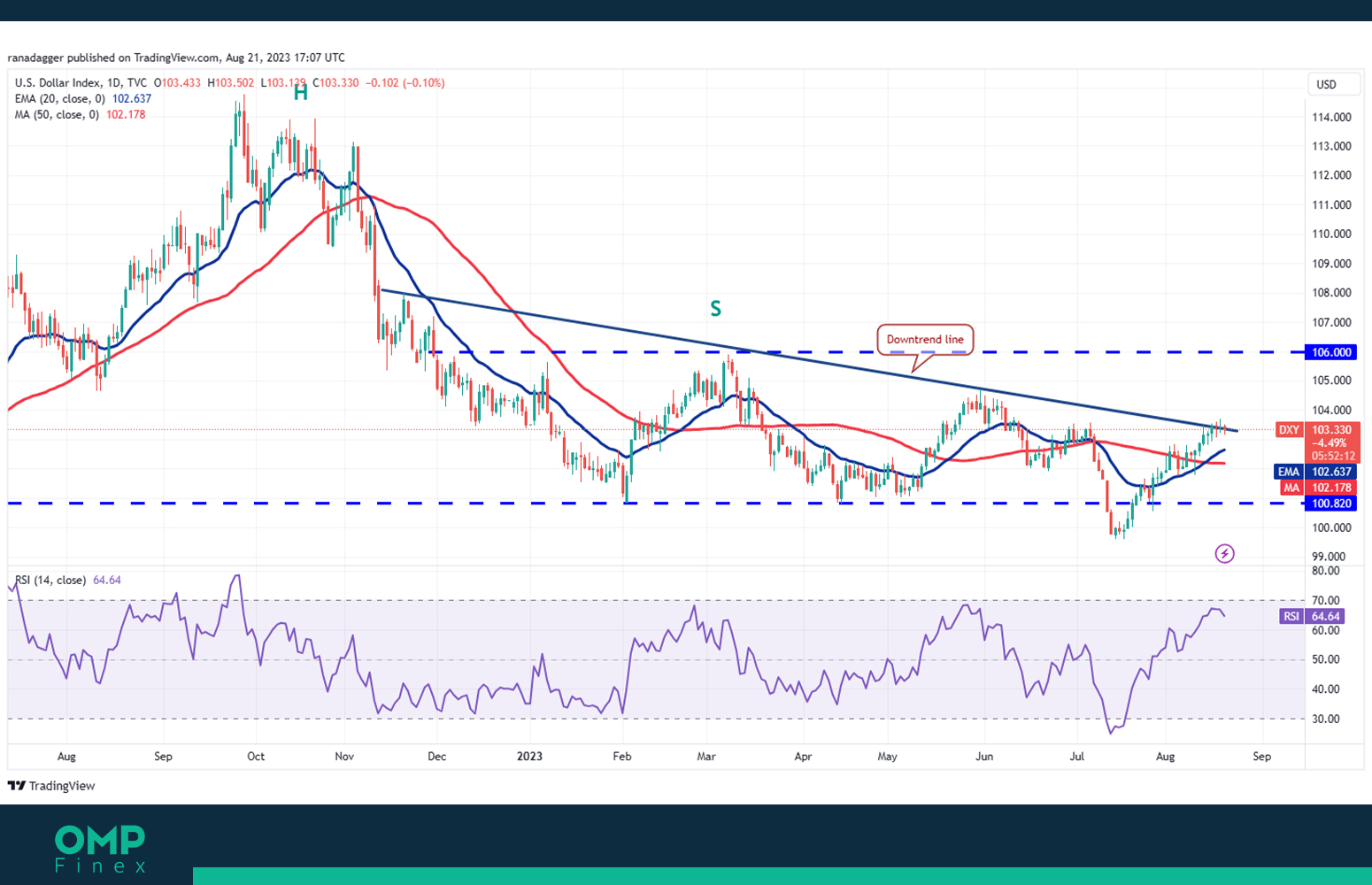1372x885 pixels.
Task: Click the 2023 label on time axis
Action: coord(529,757)
